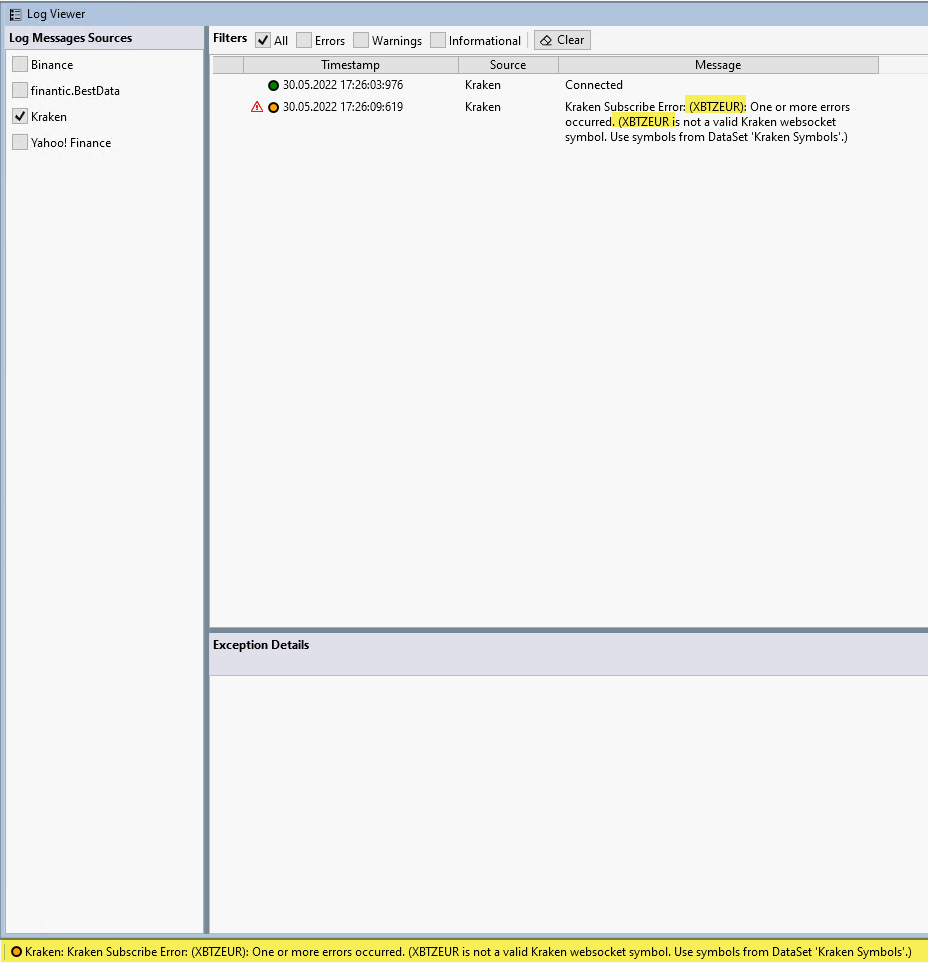Select timestamp 30.05.2022 17:26:09:619
928x963 pixels.
click(x=343, y=107)
